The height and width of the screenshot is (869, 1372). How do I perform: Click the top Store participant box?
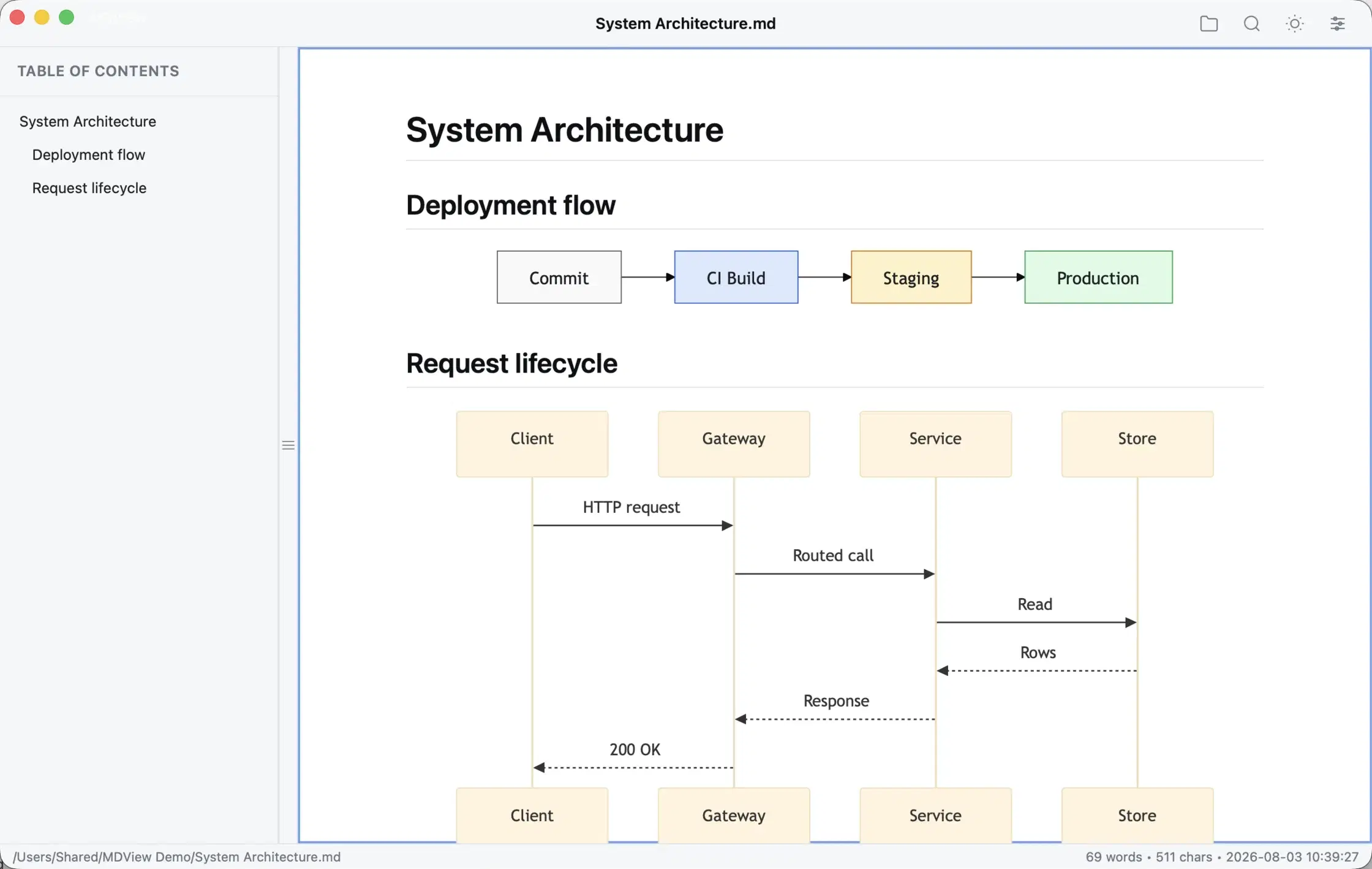click(x=1137, y=444)
